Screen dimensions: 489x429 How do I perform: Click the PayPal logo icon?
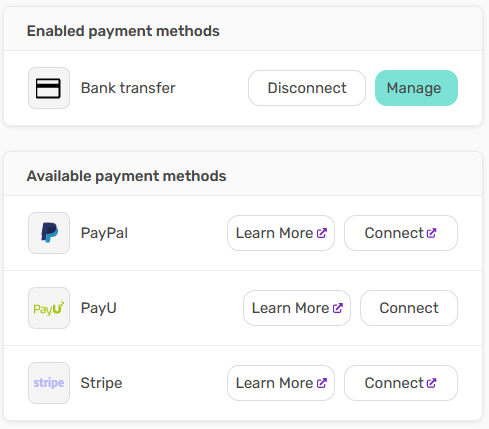(x=49, y=233)
